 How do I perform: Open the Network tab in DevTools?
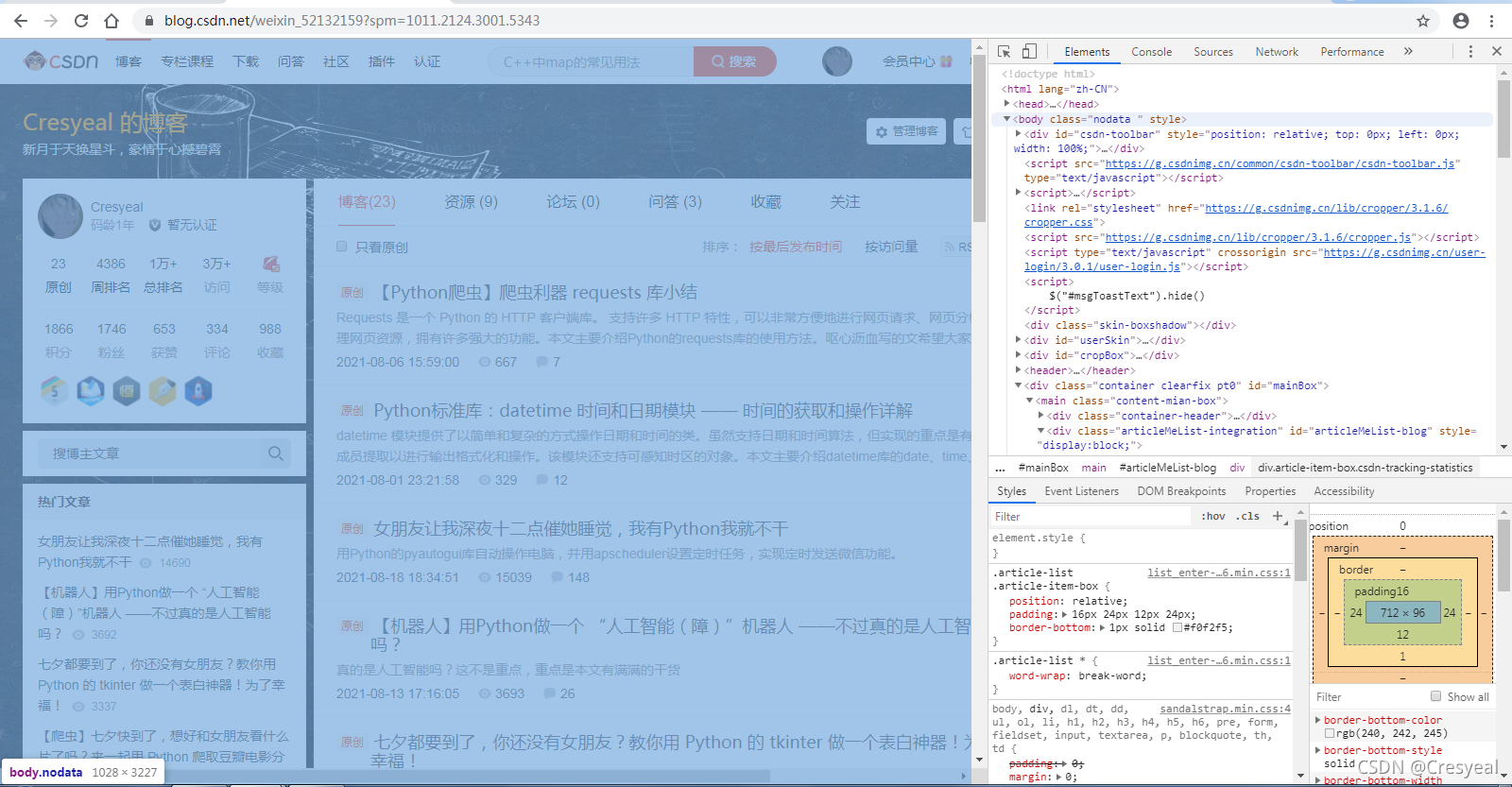click(1277, 52)
